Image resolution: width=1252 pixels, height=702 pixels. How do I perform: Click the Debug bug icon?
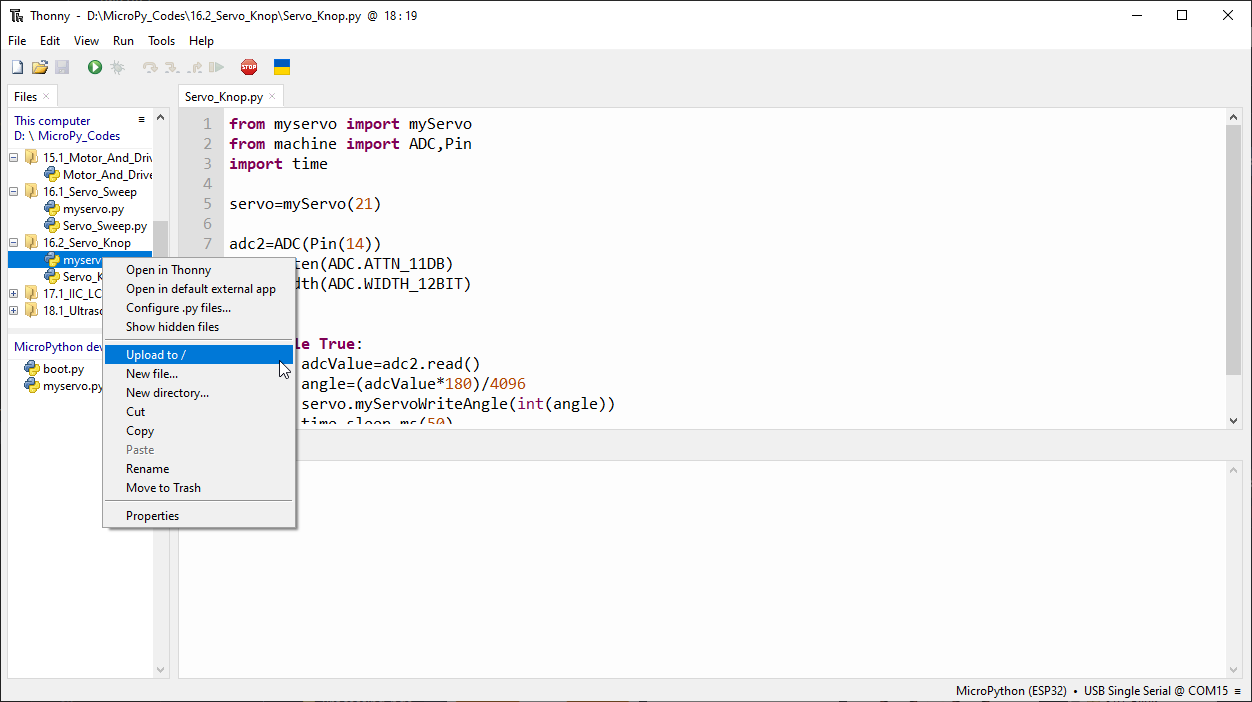117,67
